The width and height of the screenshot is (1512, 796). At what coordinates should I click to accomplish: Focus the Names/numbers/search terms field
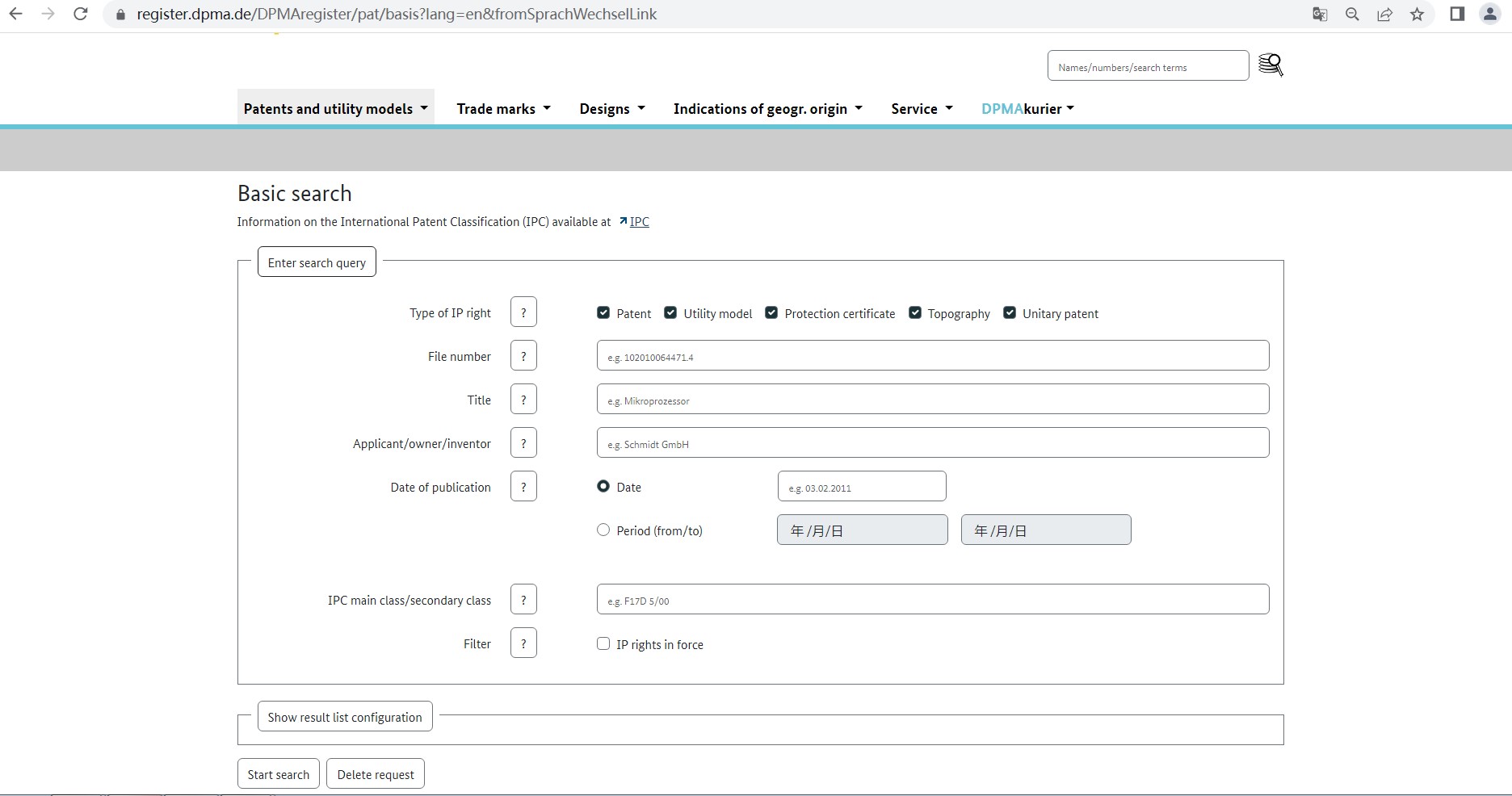pyautogui.click(x=1148, y=65)
